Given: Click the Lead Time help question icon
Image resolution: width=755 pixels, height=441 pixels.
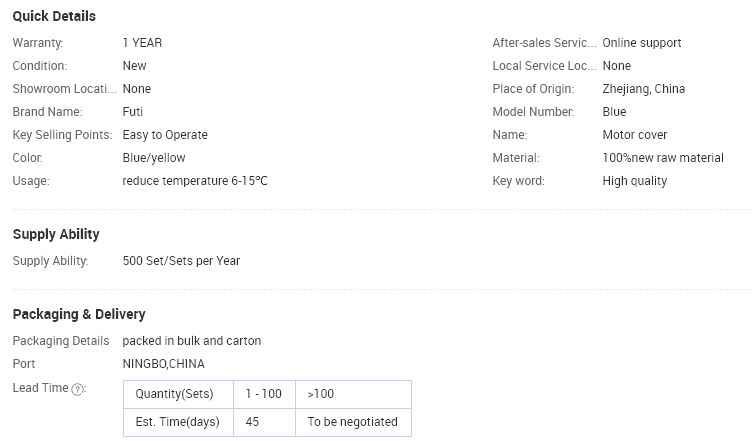Looking at the screenshot, I should 77,389.
